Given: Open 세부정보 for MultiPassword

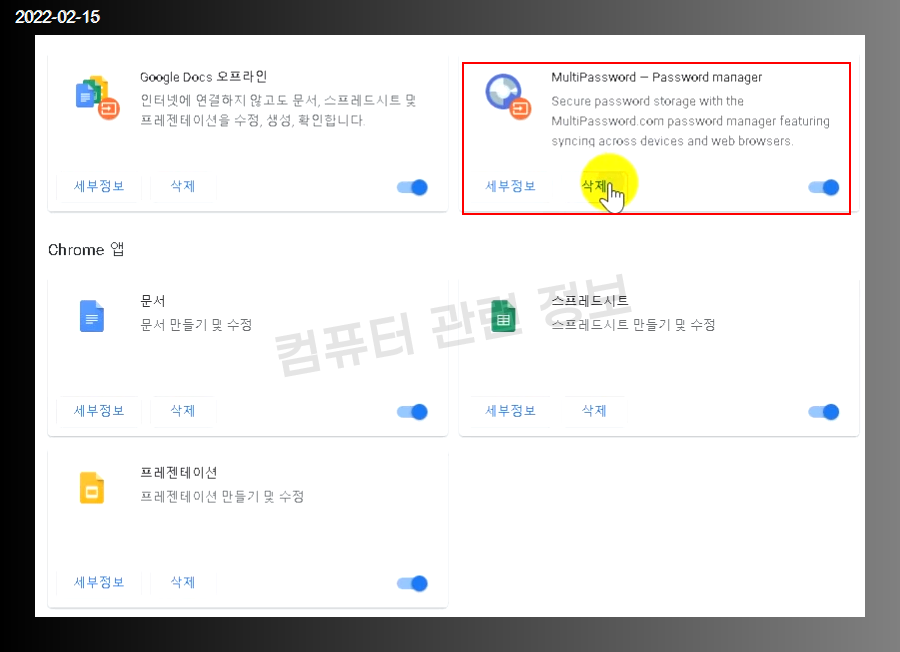Looking at the screenshot, I should 510,186.
